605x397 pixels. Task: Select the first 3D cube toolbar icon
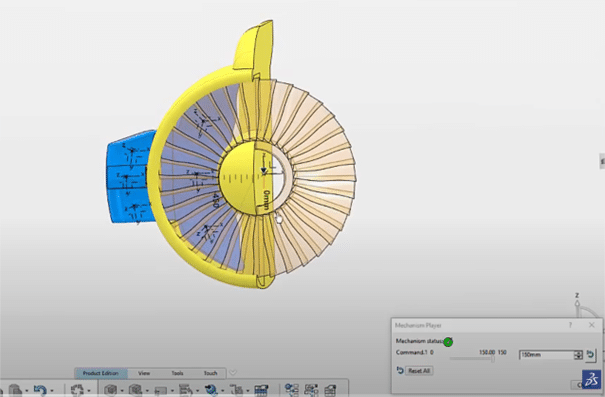tap(111, 390)
